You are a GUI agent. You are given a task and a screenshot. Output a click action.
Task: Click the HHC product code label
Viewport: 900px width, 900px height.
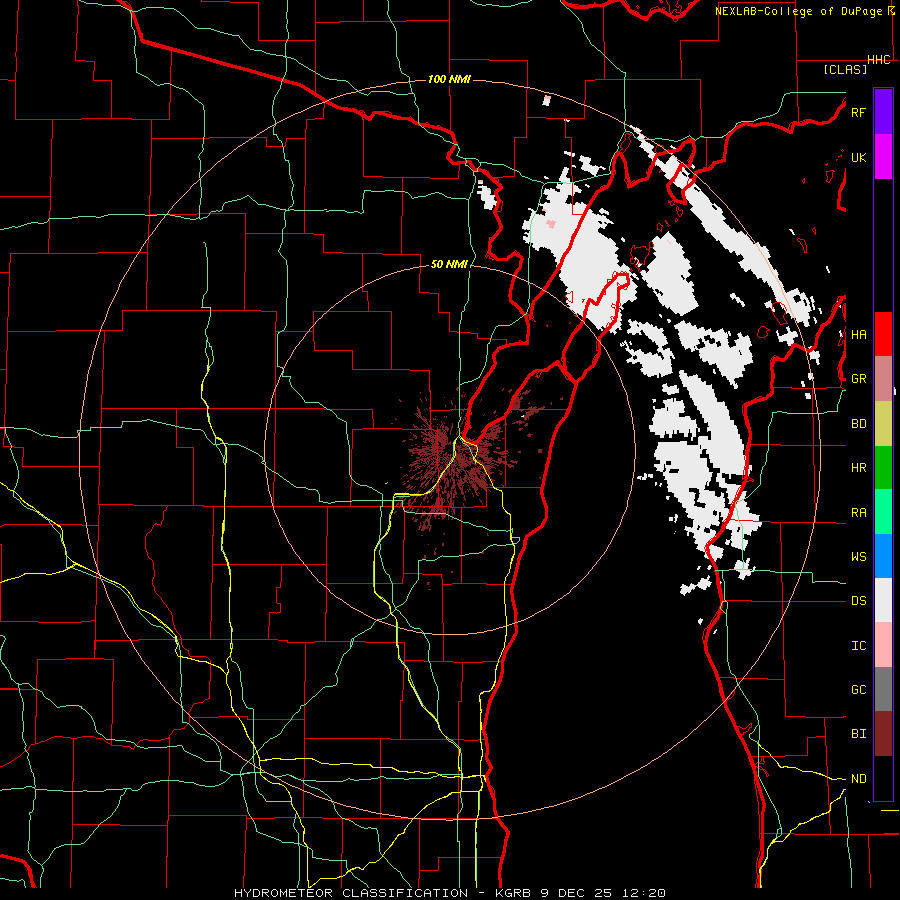[x=879, y=60]
